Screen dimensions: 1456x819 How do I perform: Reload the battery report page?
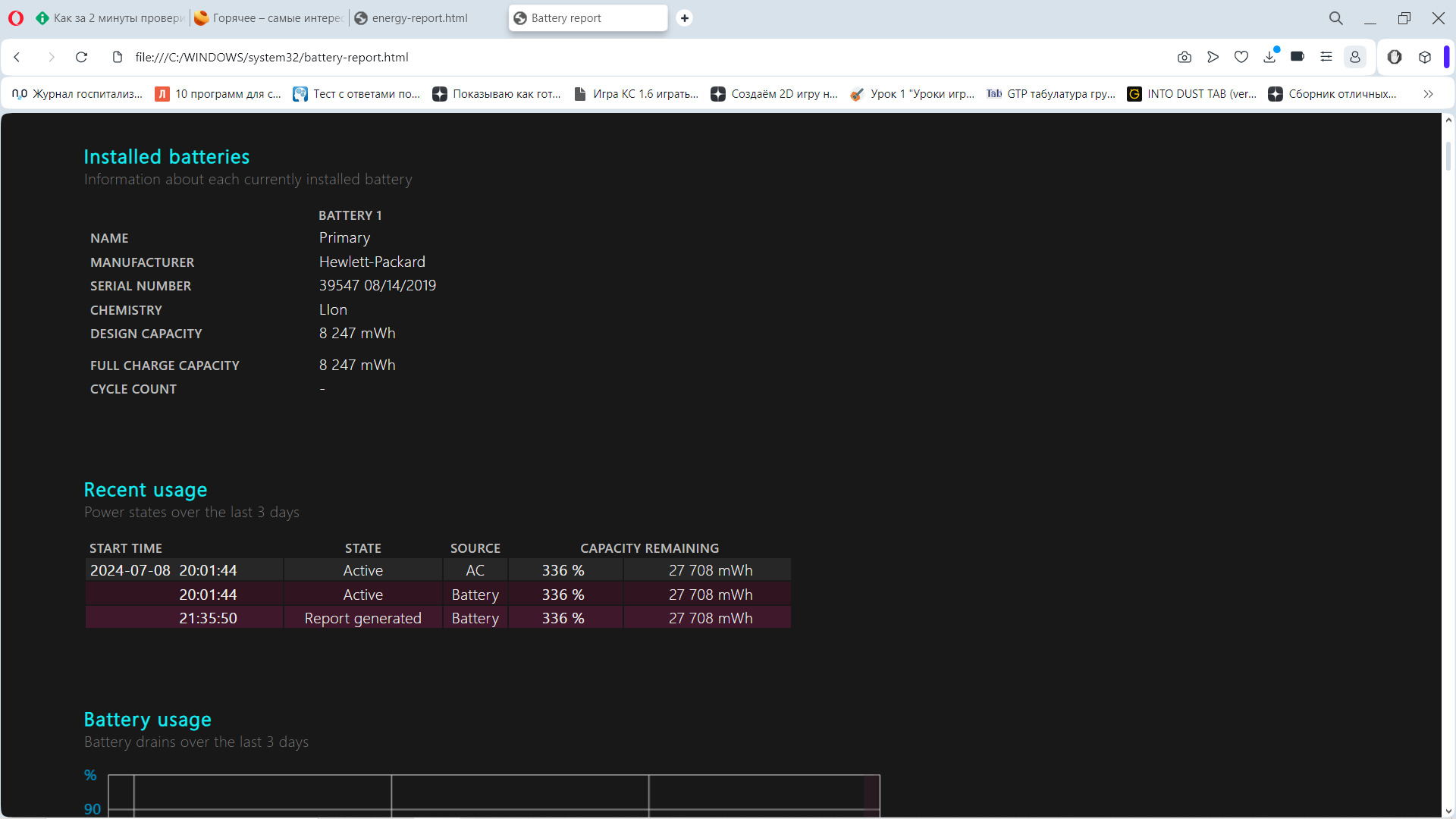[x=82, y=57]
